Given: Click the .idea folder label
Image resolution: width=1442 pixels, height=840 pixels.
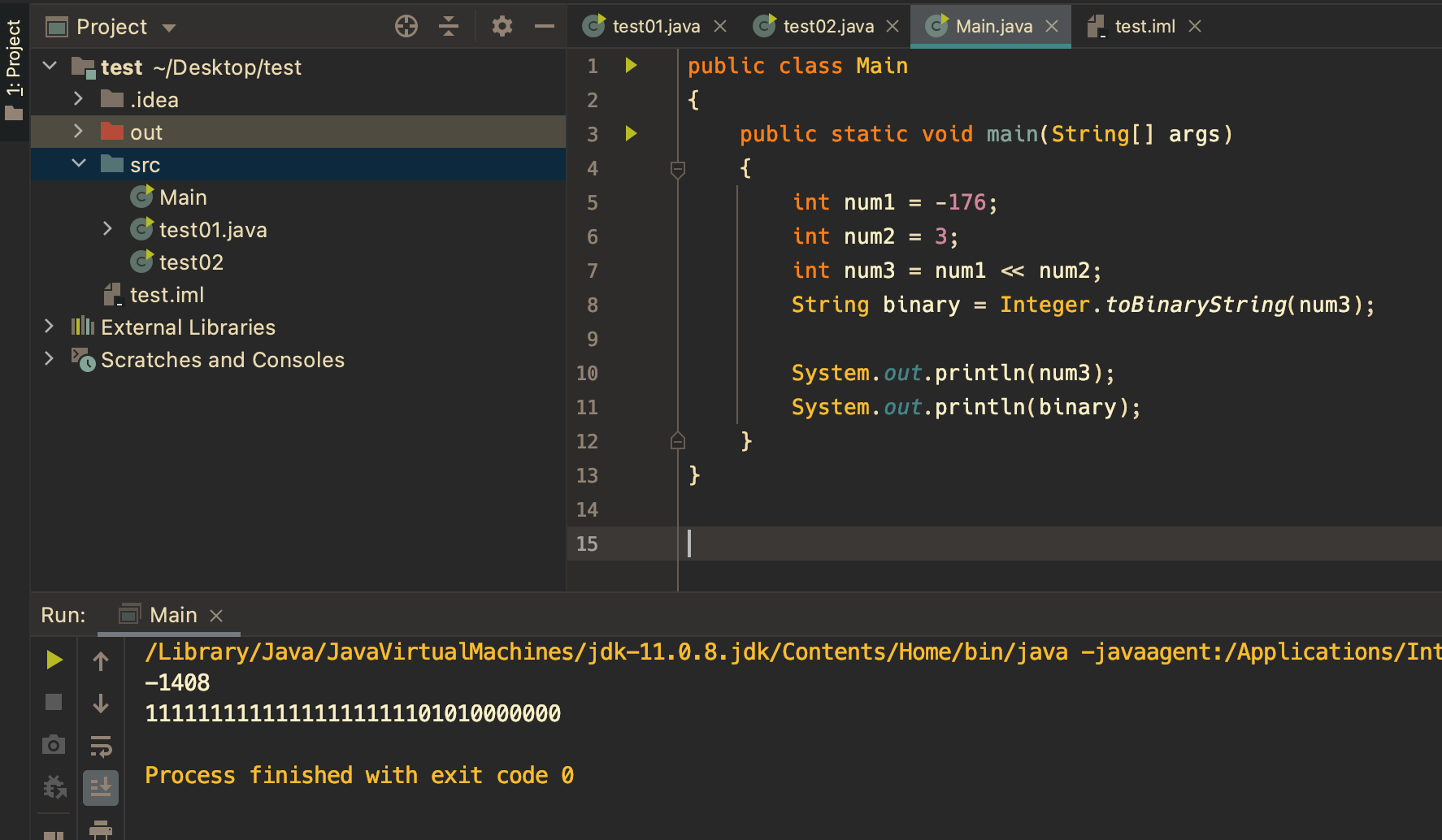Looking at the screenshot, I should [154, 99].
